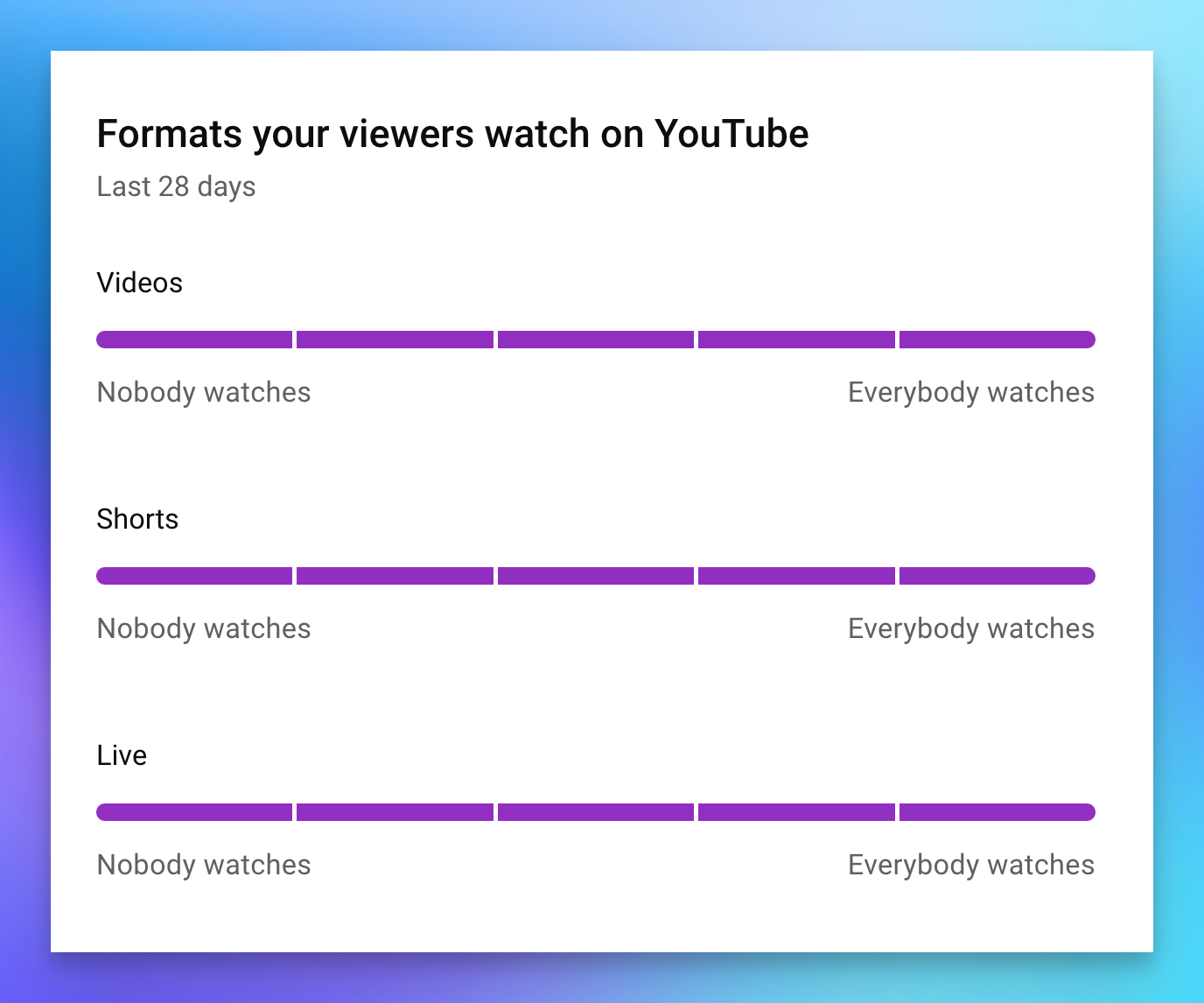The width and height of the screenshot is (1204, 1003).
Task: Click "Everybody watches" under the Live bar
Action: coord(971,865)
